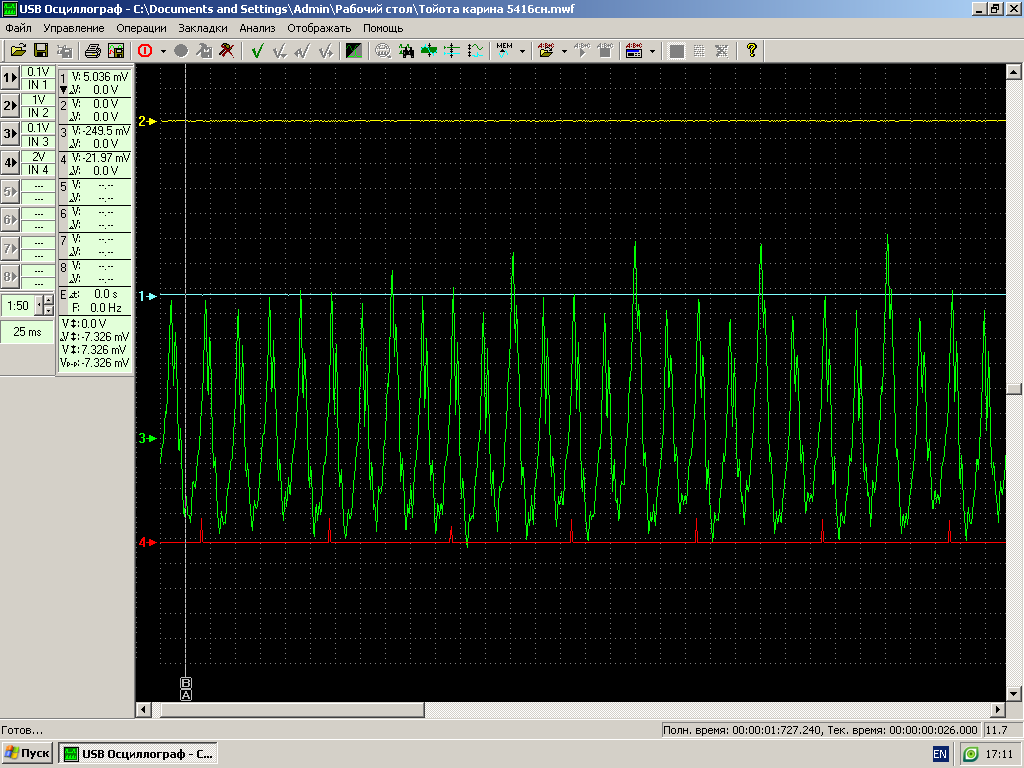Screen dimensions: 1024x768
Task: Save the recording with the floppy disk icon
Action: [x=40, y=50]
